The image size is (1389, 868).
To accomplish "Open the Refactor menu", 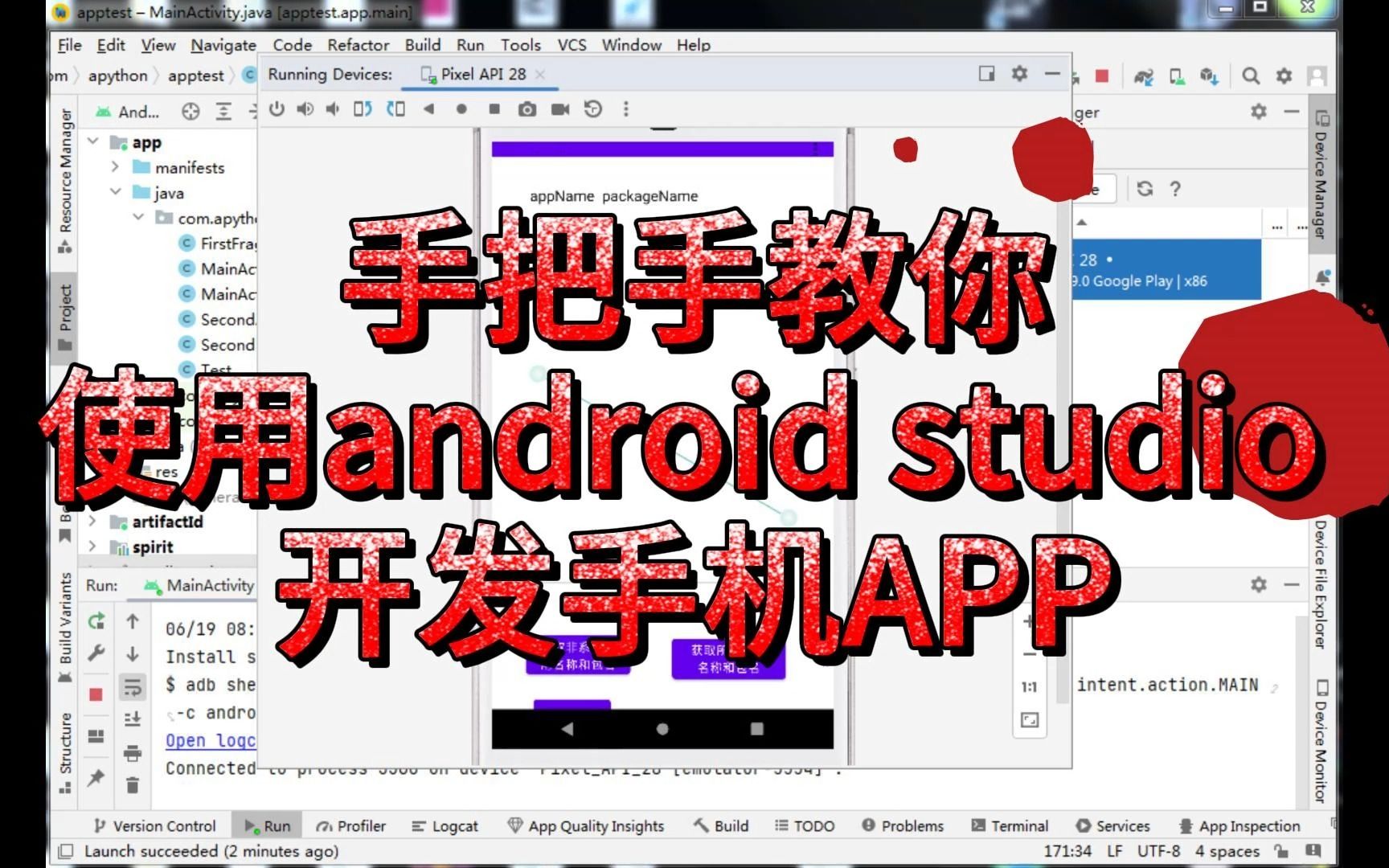I will coord(358,45).
